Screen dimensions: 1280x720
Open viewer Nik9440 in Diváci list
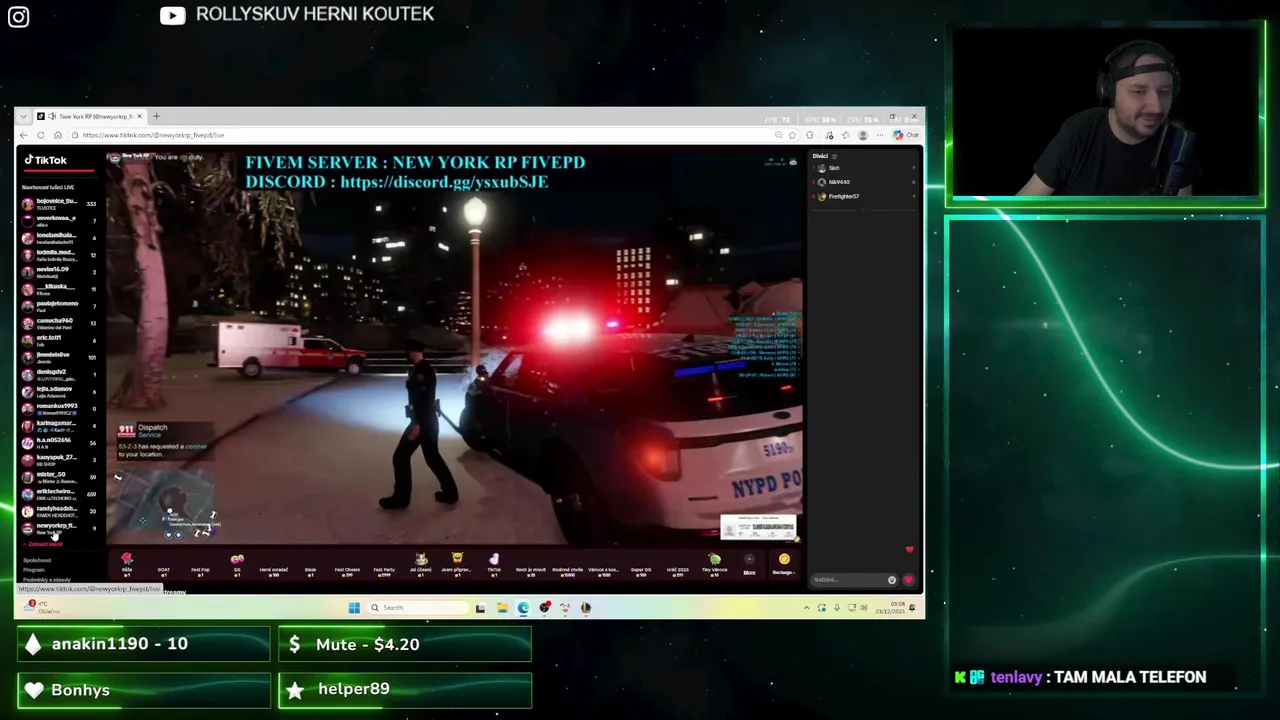click(865, 182)
